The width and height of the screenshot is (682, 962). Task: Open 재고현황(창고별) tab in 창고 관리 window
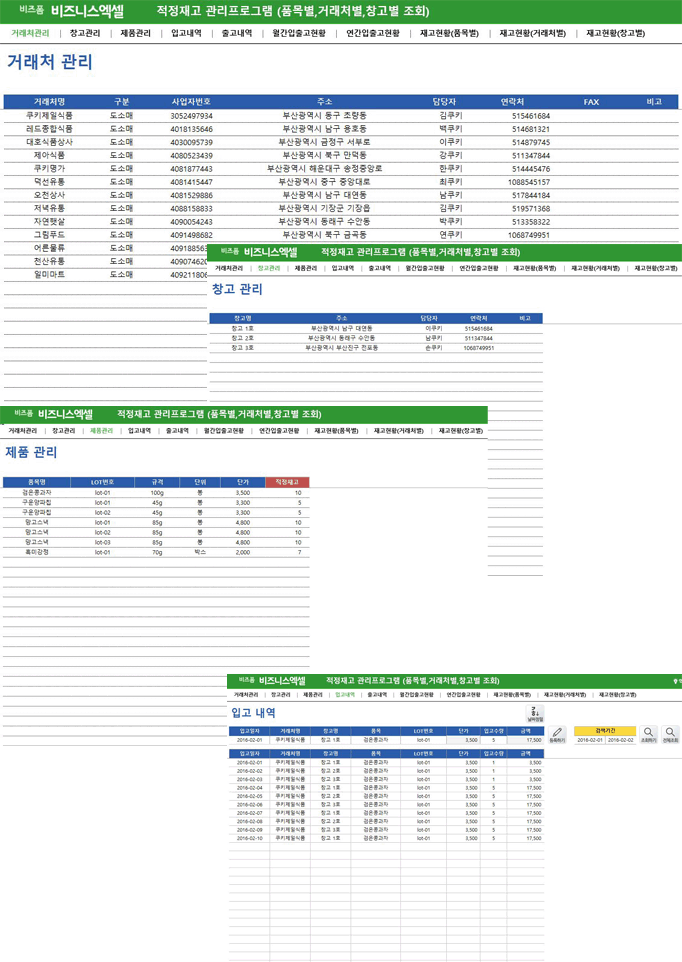pyautogui.click(x=656, y=269)
